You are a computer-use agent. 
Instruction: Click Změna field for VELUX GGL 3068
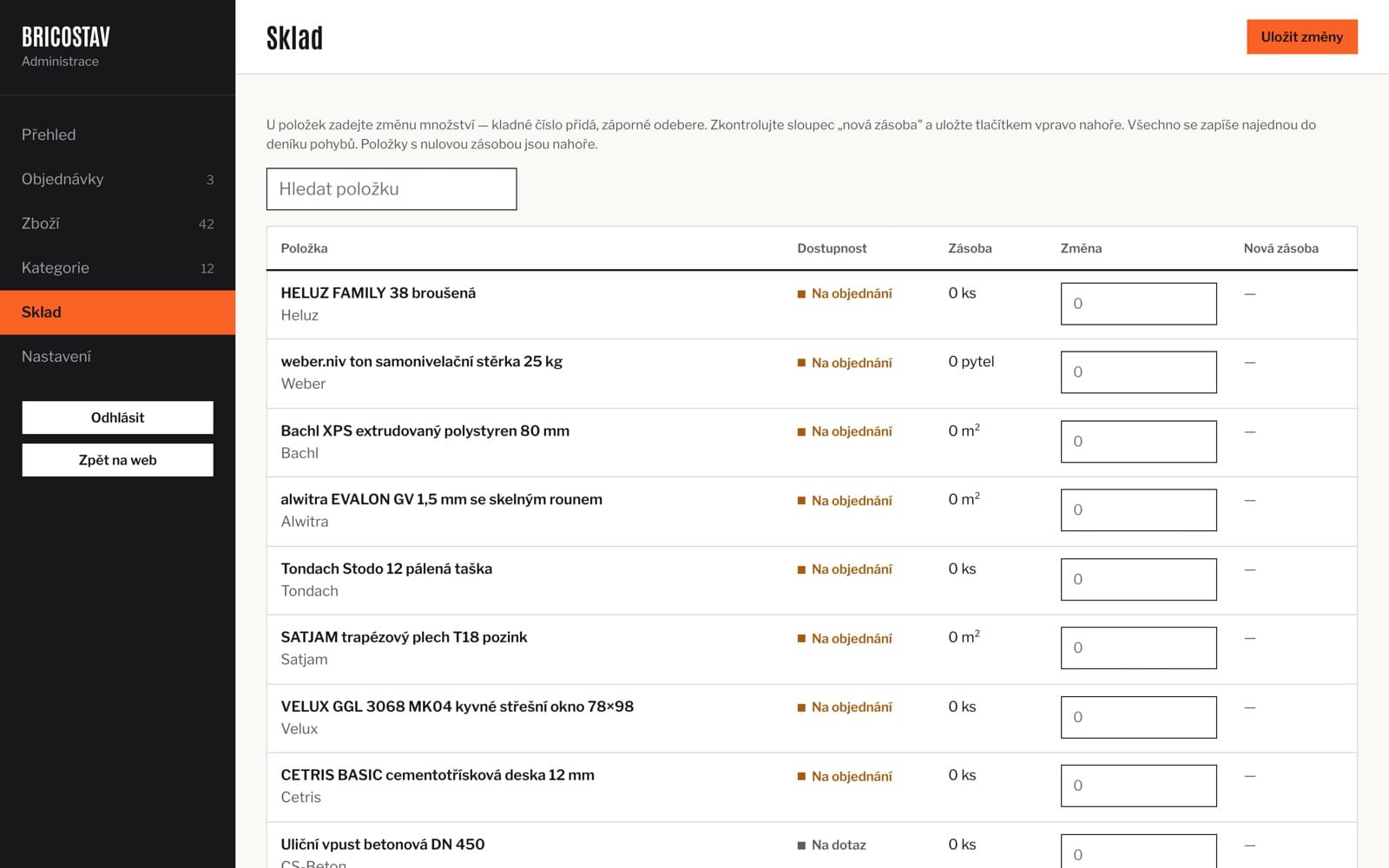(x=1138, y=717)
